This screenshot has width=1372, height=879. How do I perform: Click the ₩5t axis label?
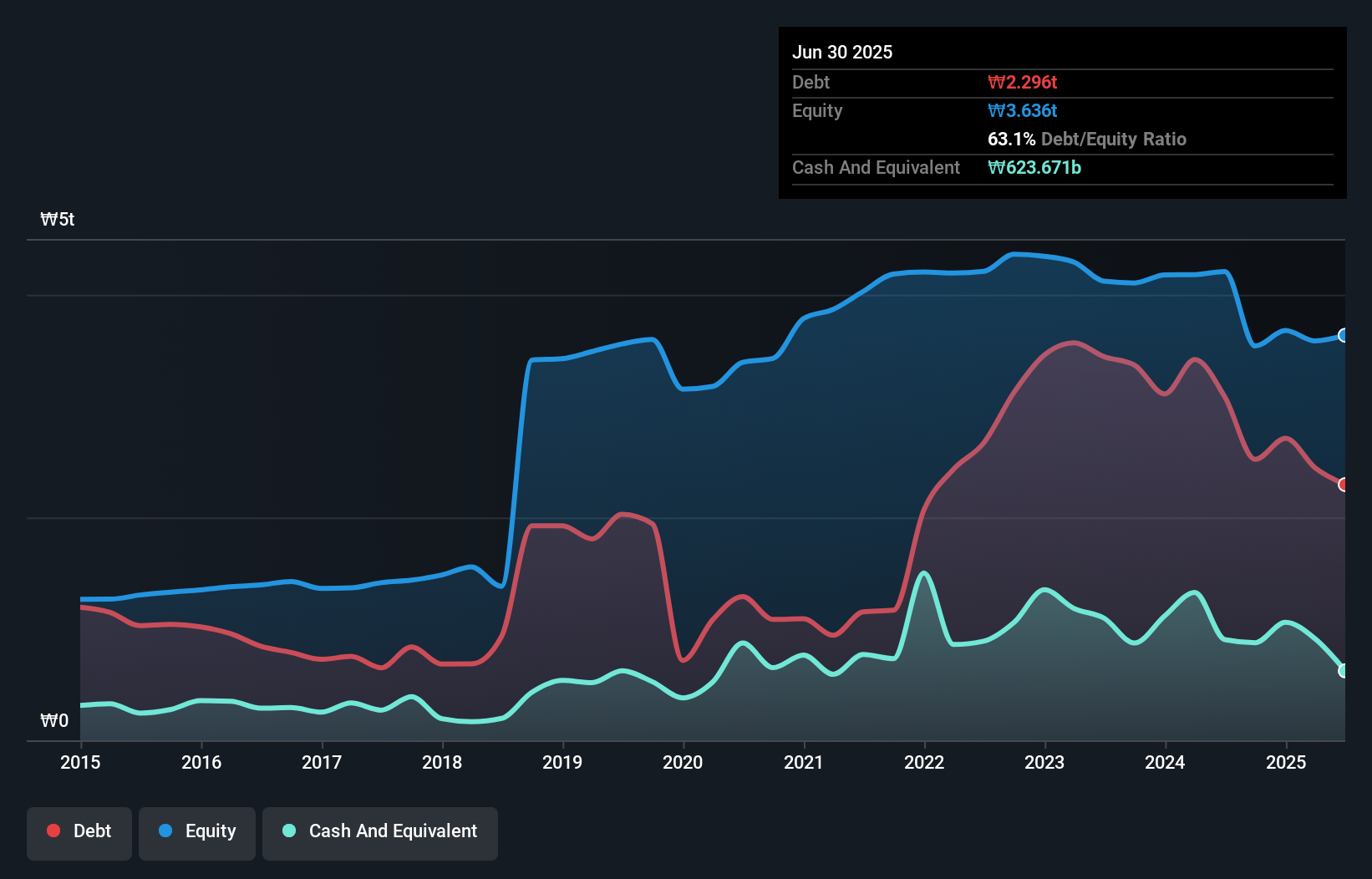coord(56,219)
